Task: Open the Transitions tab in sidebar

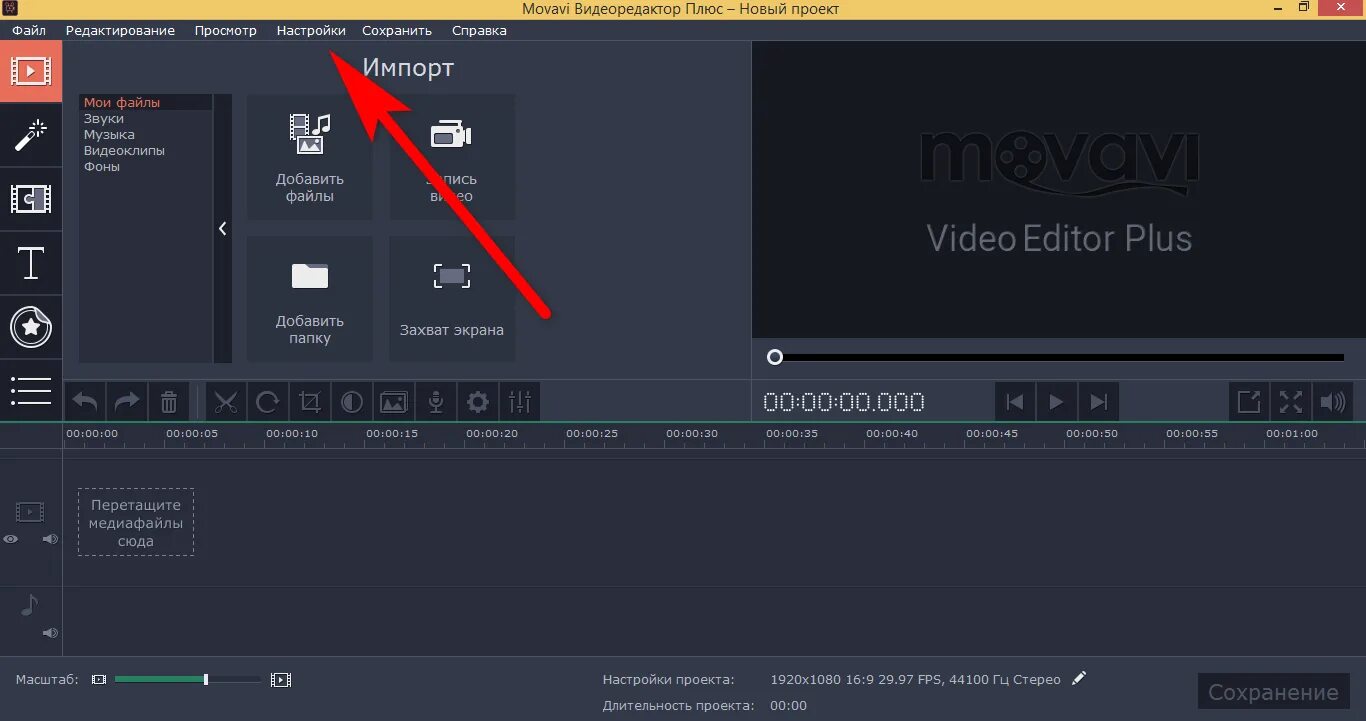Action: pyautogui.click(x=31, y=199)
